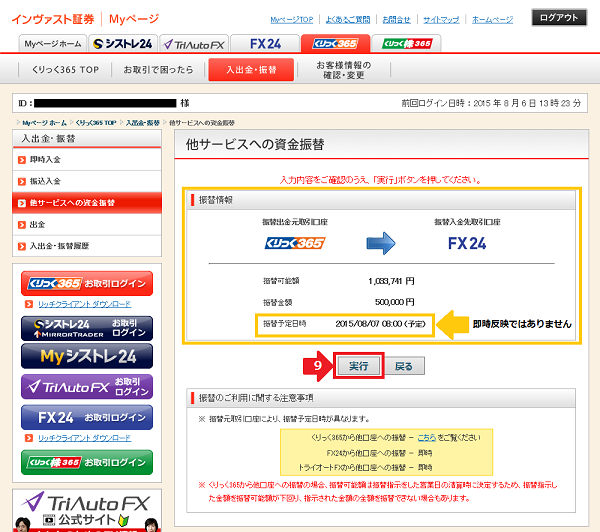Click the arrow icon beside 入出金・振替履歴
Screen dimensions: 600x532
point(22,246)
